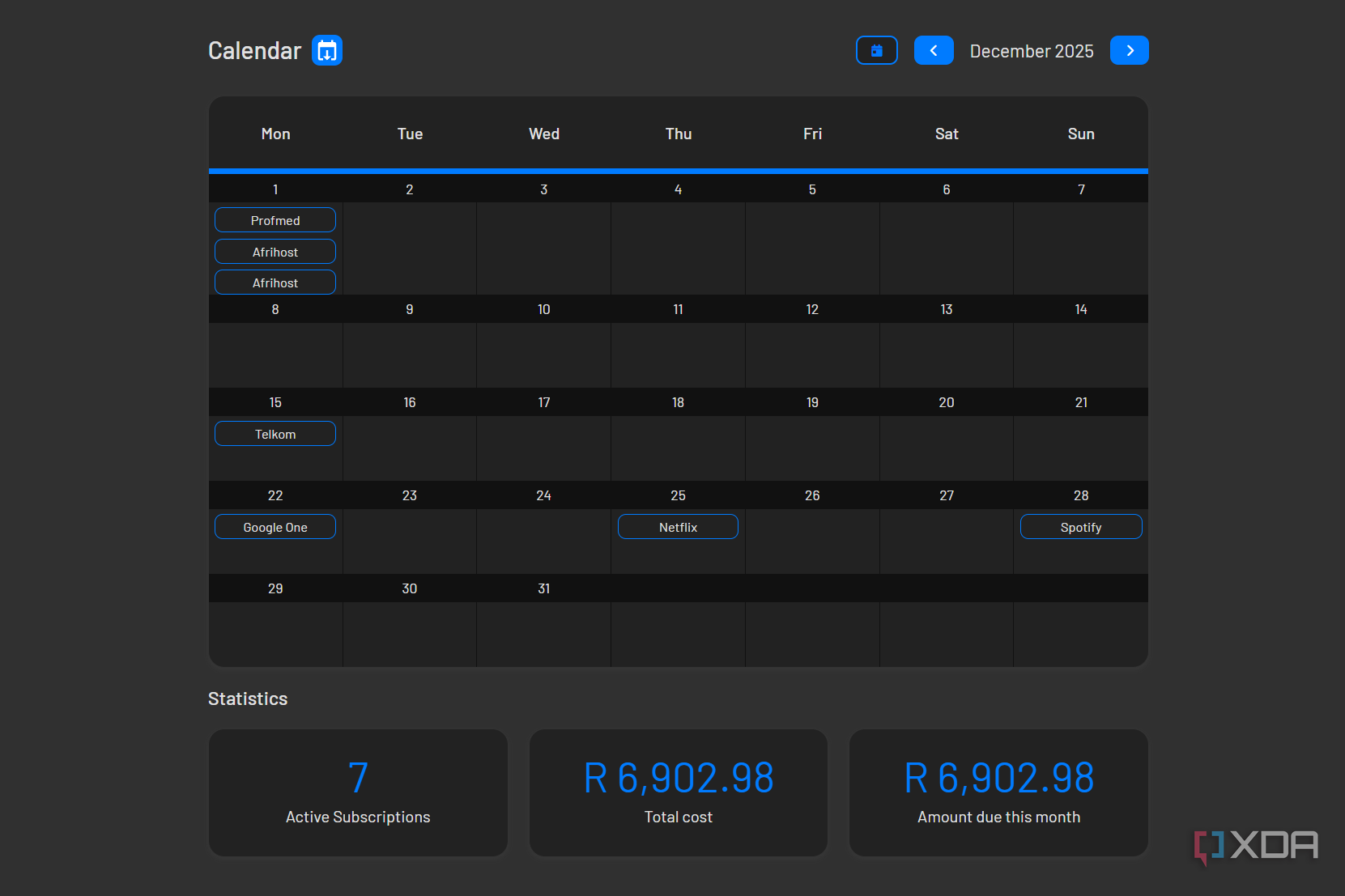Select date number 13 in the calendar
The width and height of the screenshot is (1345, 896).
pyautogui.click(x=947, y=309)
